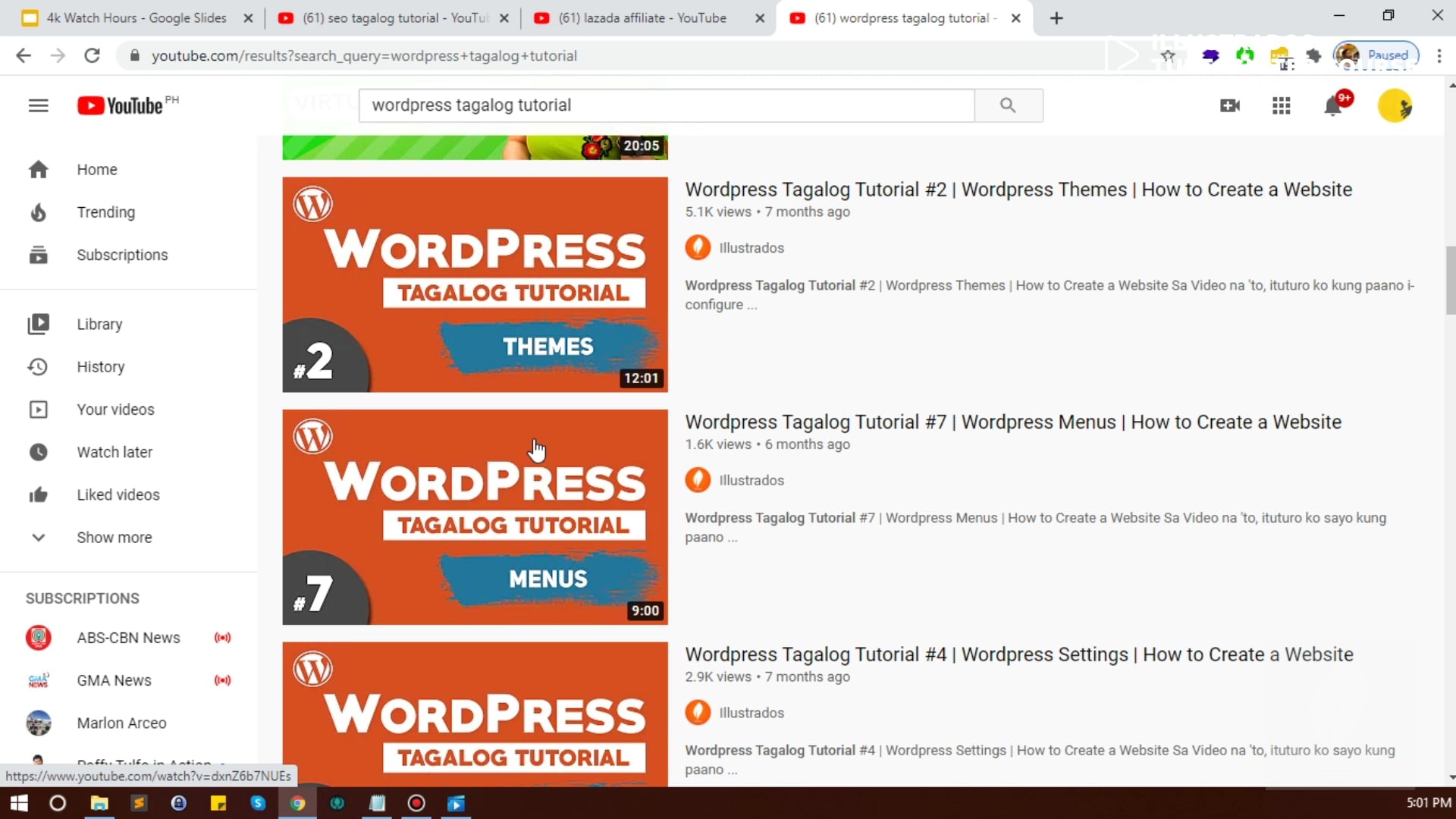Open the Trending sidebar item
This screenshot has width=1456, height=819.
[x=105, y=212]
